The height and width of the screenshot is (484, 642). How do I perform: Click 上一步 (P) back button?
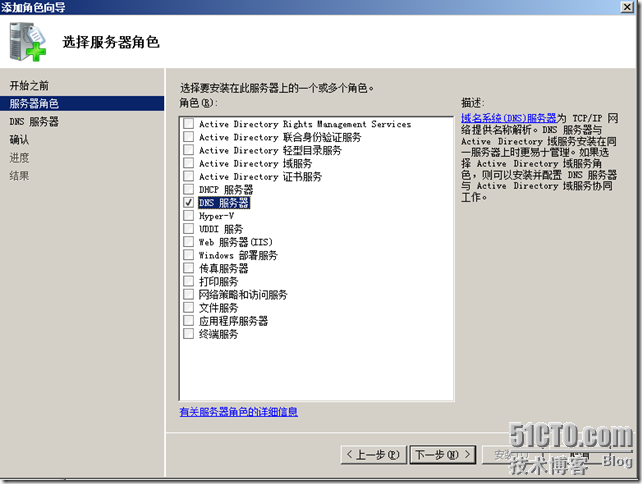[373, 455]
